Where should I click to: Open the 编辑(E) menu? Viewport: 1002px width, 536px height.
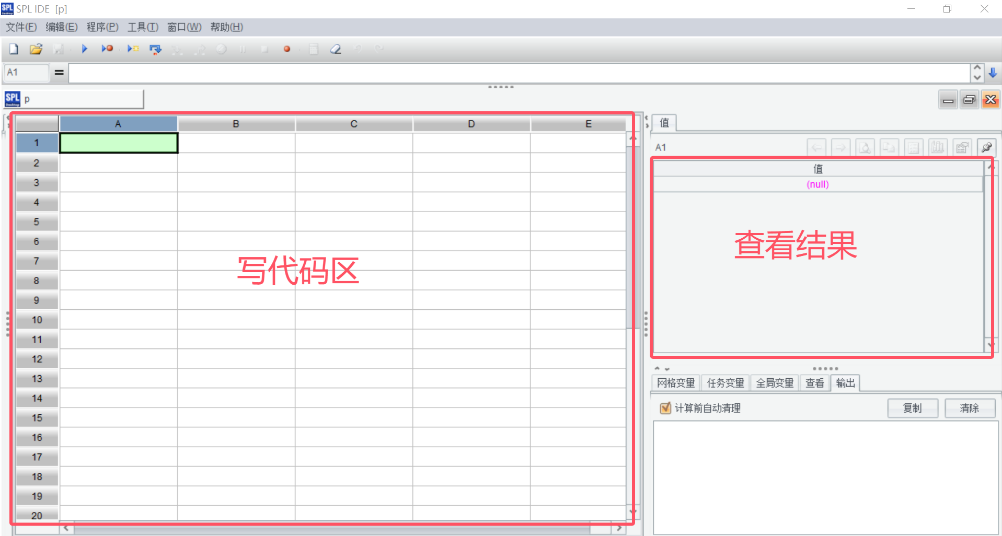pyautogui.click(x=62, y=27)
